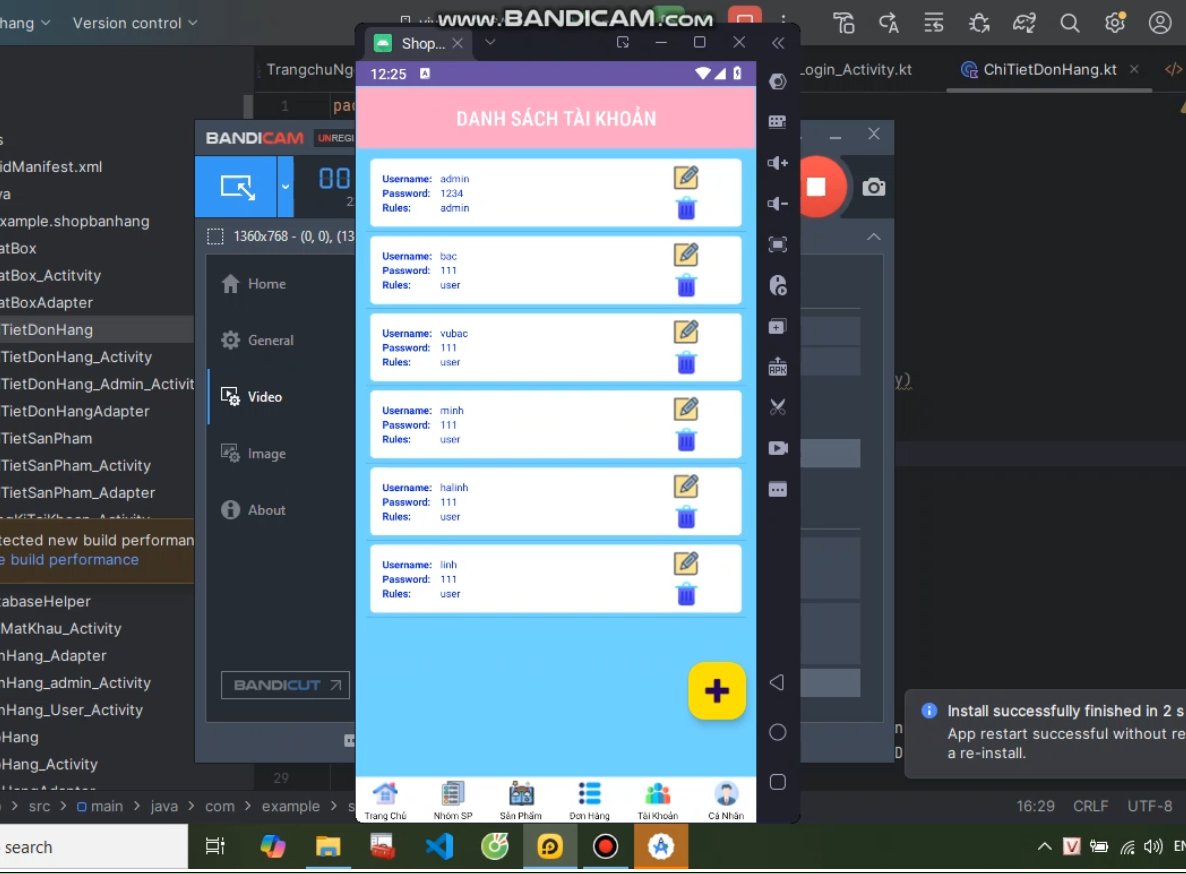Open Nhóm SP bottom navigation tab
Viewport: 1186px width, 874px height.
coord(452,801)
